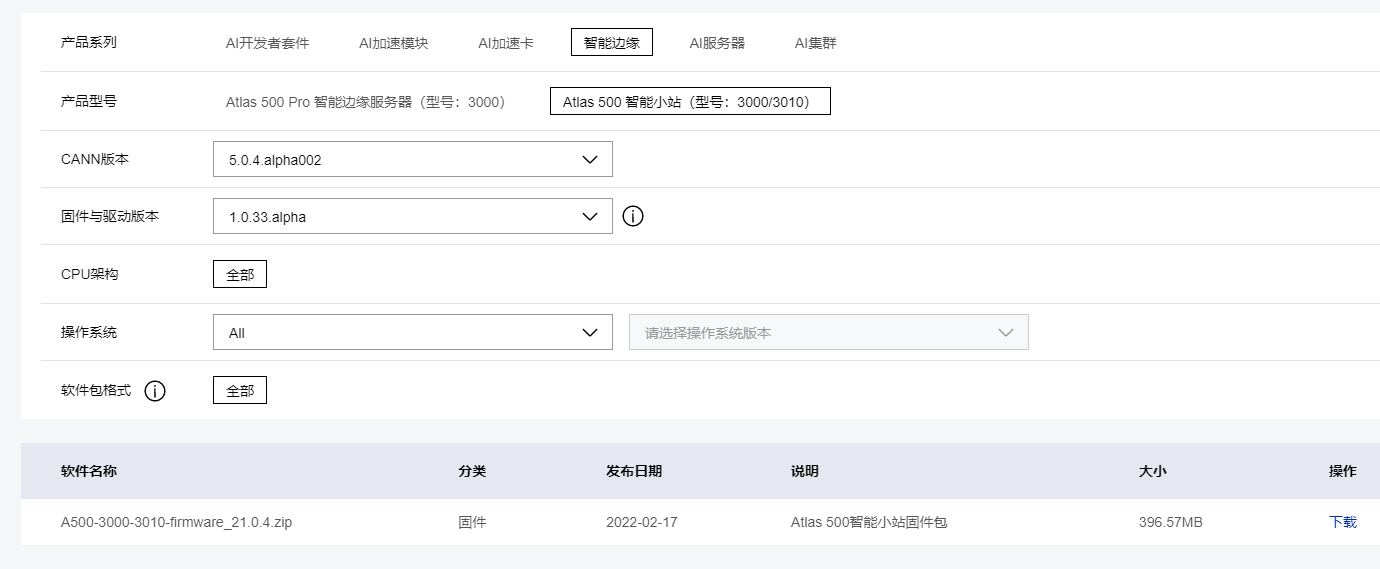Select the AI开发者套件 product series
The width and height of the screenshot is (1380, 569).
(267, 43)
